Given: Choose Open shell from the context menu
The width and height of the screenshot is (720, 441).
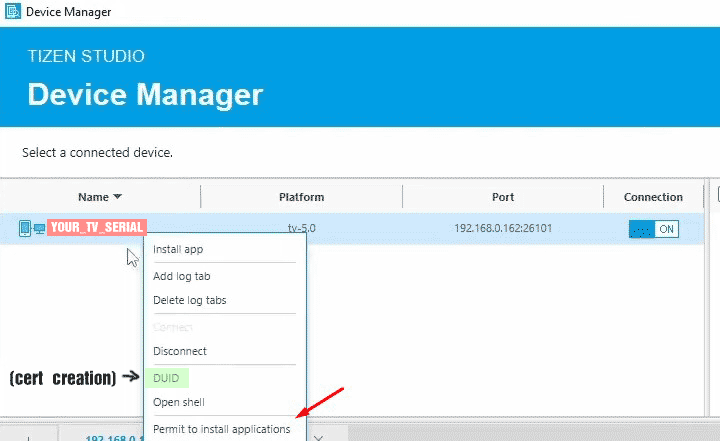Looking at the screenshot, I should pyautogui.click(x=178, y=403).
